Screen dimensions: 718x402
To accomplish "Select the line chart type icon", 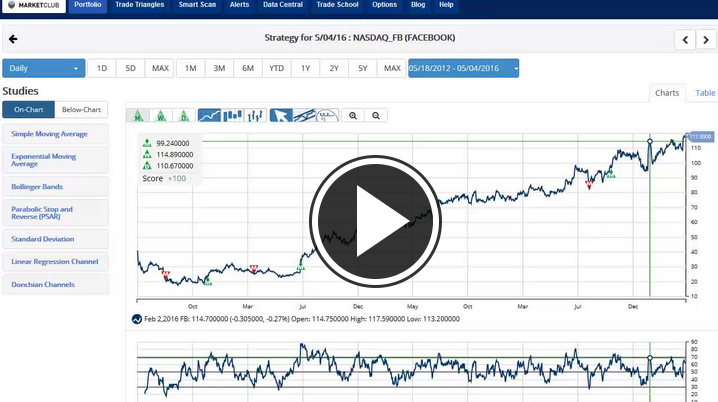I will 210,116.
